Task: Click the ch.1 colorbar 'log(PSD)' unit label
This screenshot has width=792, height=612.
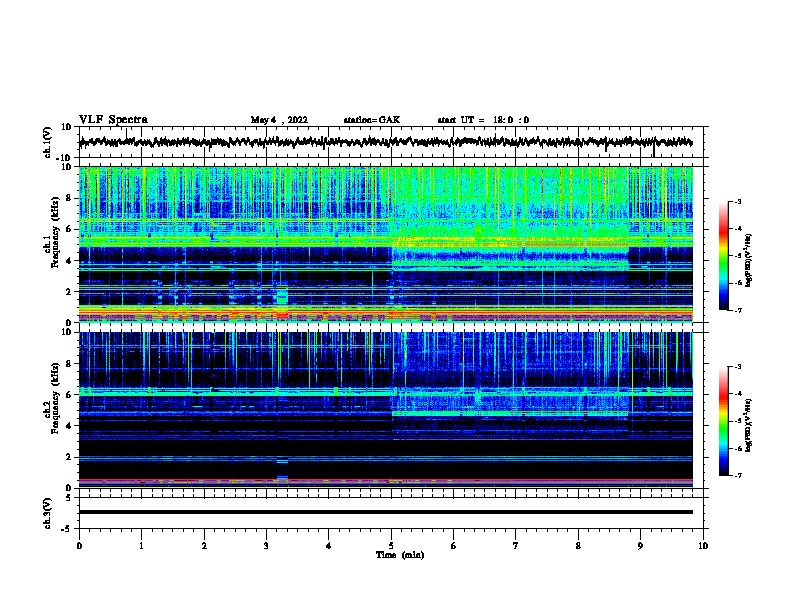Action: (x=749, y=260)
